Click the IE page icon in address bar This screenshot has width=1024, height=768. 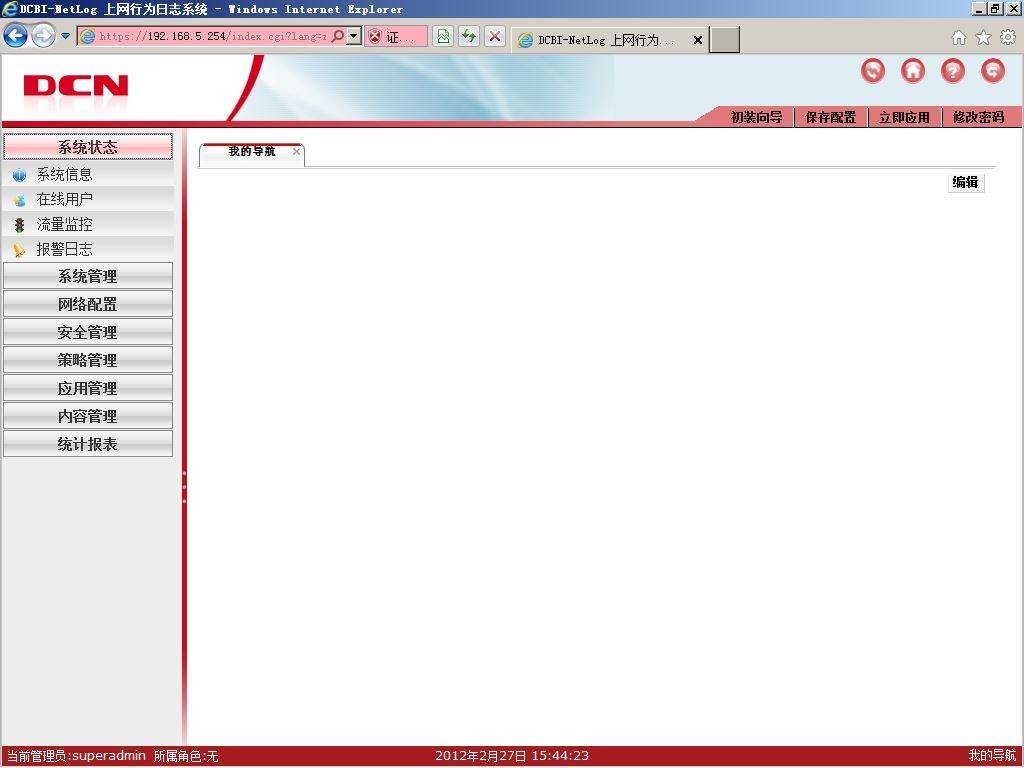(x=87, y=37)
